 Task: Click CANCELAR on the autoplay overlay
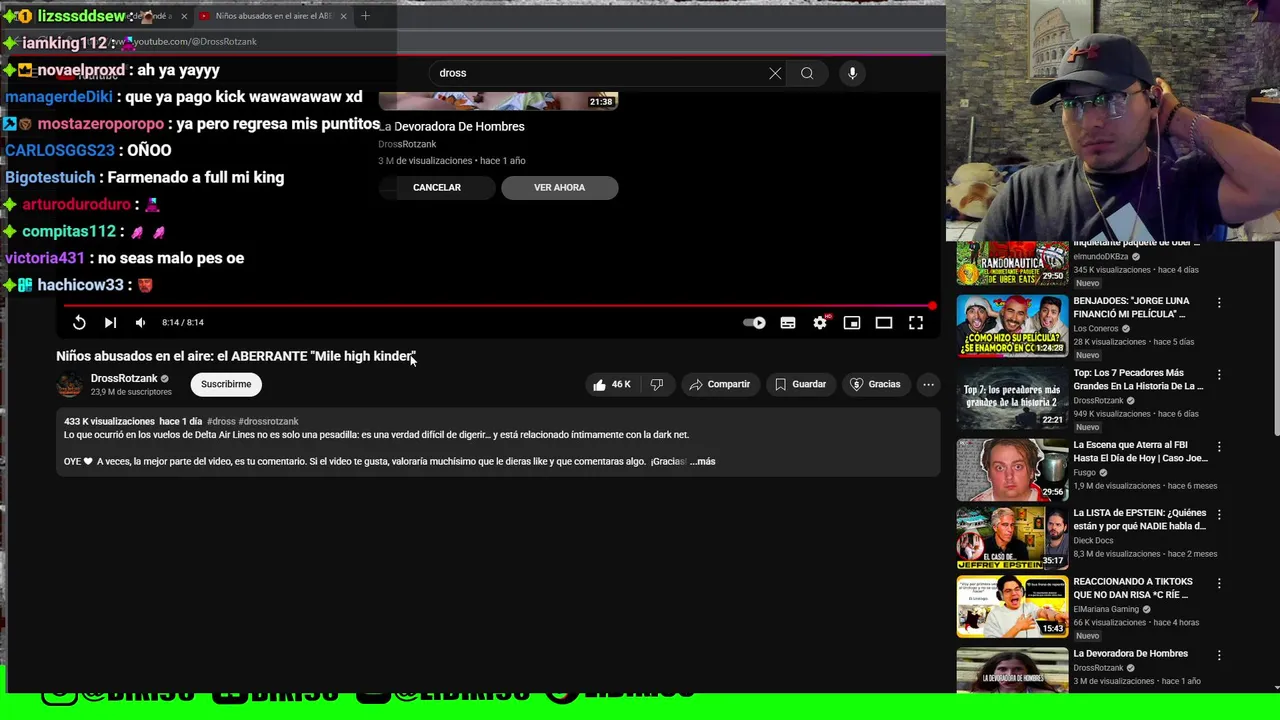tap(437, 187)
